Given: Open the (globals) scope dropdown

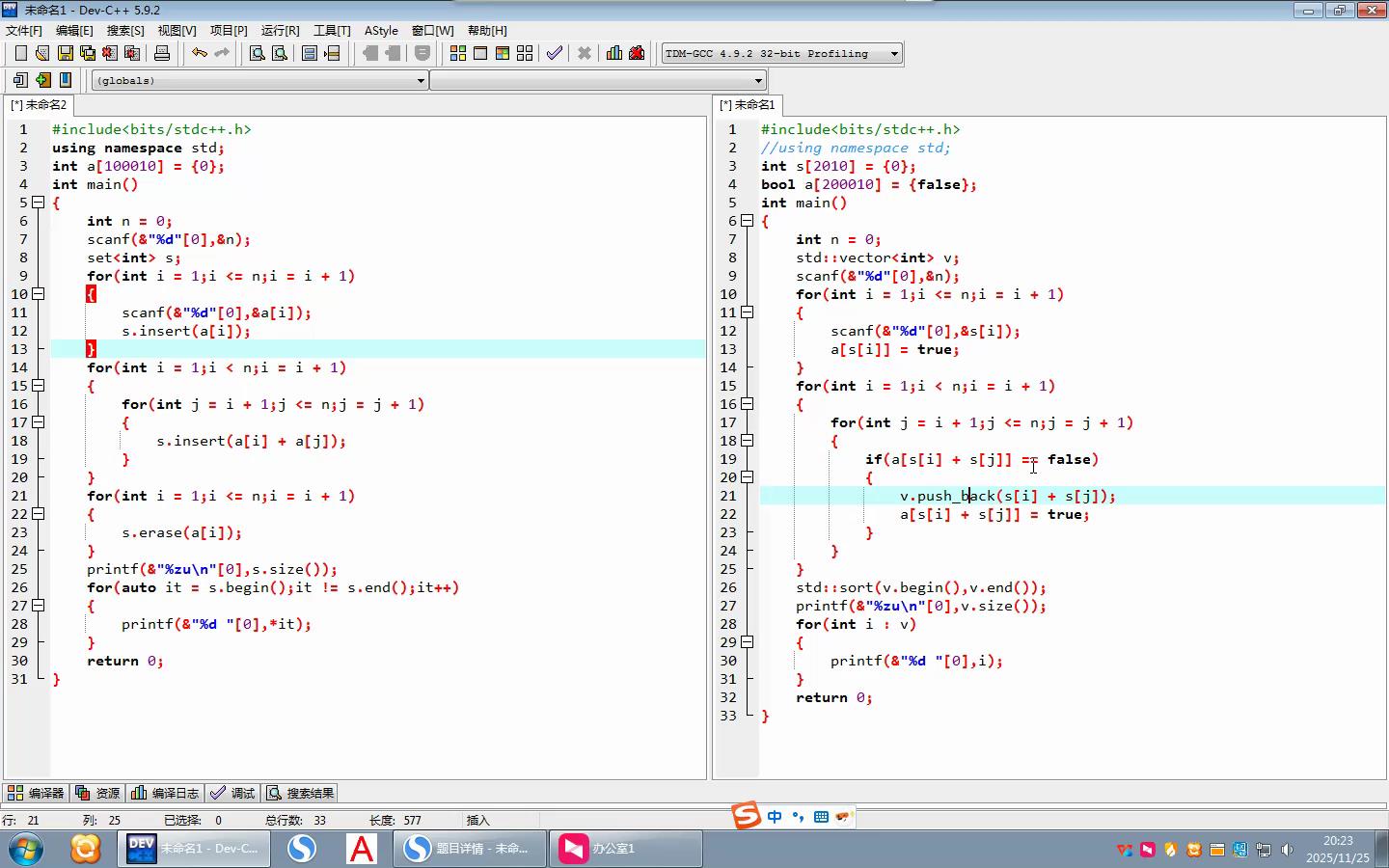Looking at the screenshot, I should (x=421, y=81).
